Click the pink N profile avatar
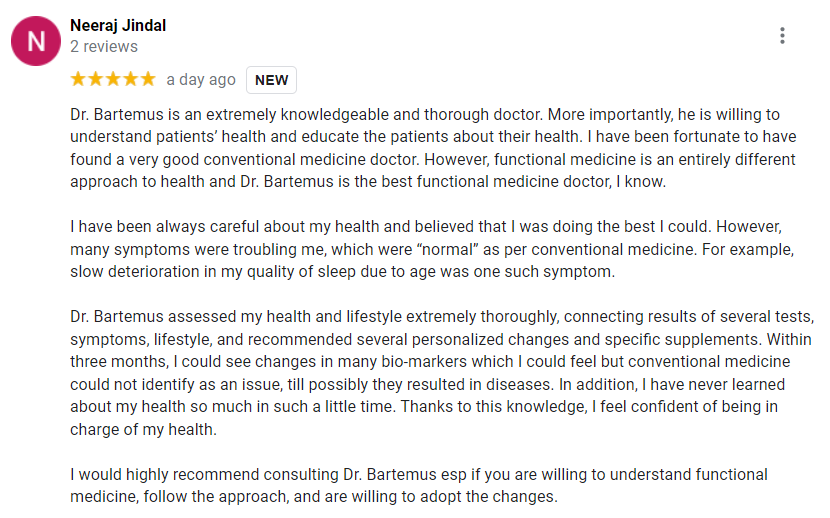The image size is (830, 518). [35, 41]
